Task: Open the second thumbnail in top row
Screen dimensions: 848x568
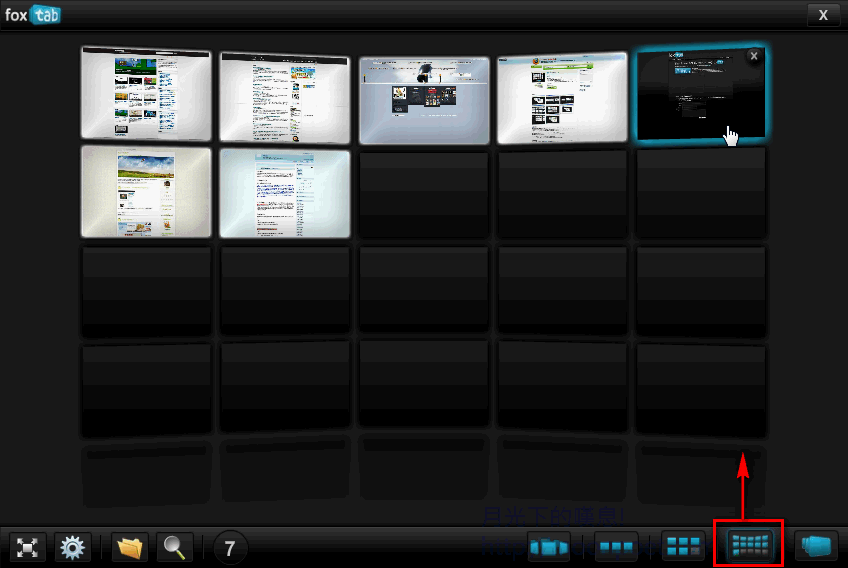Action: click(284, 97)
